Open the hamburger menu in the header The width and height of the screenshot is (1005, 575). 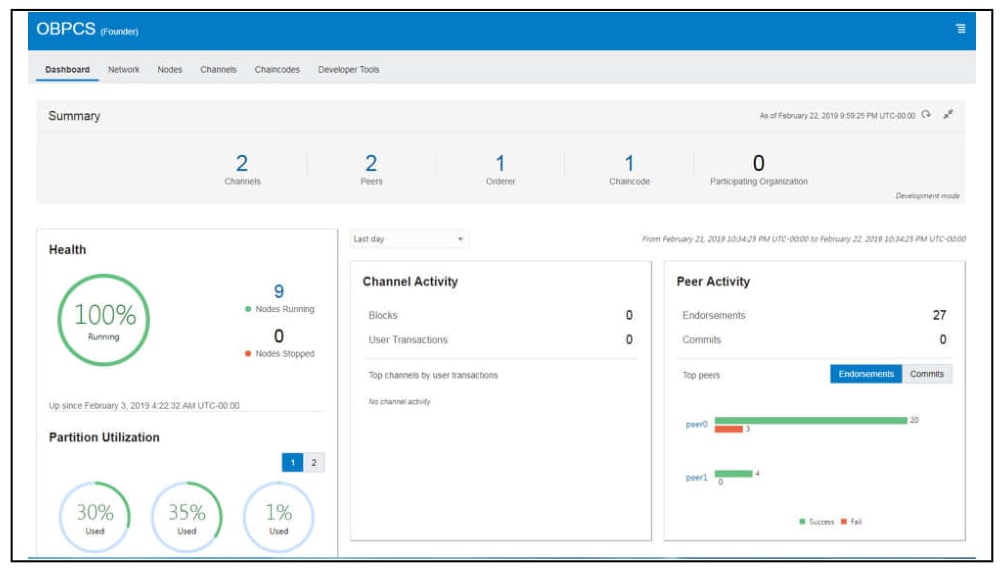[x=960, y=28]
